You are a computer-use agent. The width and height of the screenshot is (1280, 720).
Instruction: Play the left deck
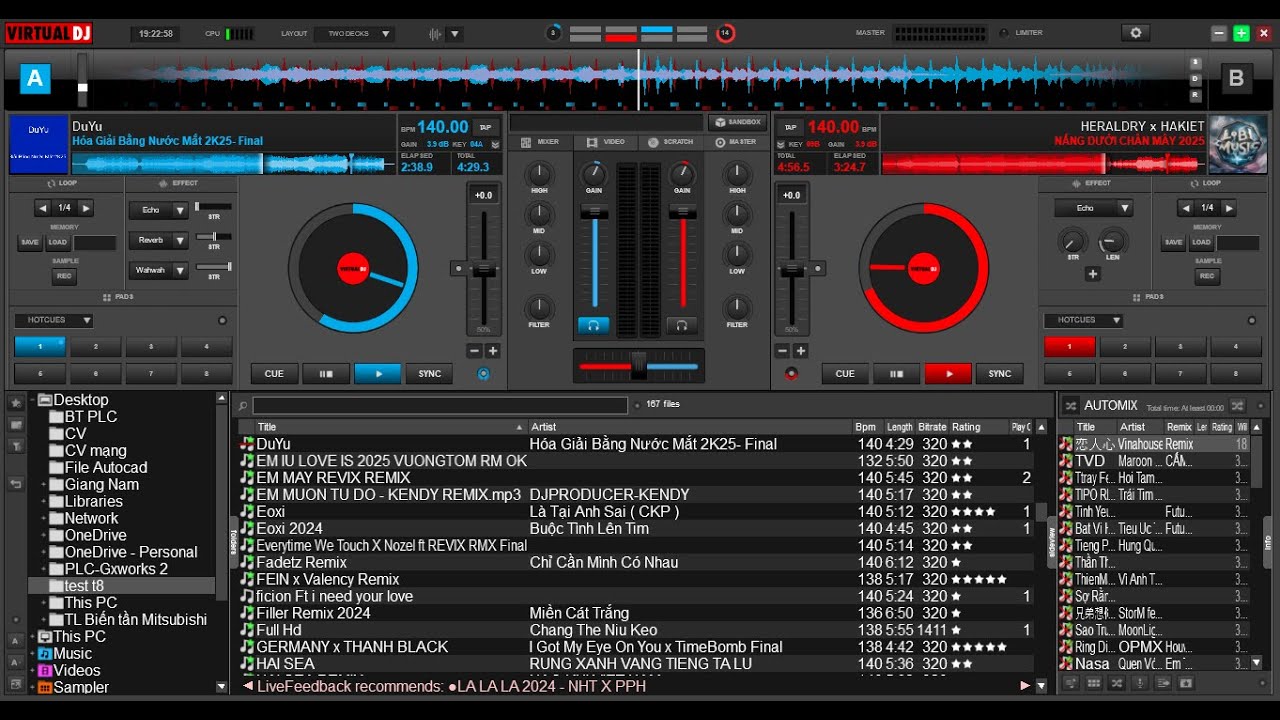tap(378, 374)
